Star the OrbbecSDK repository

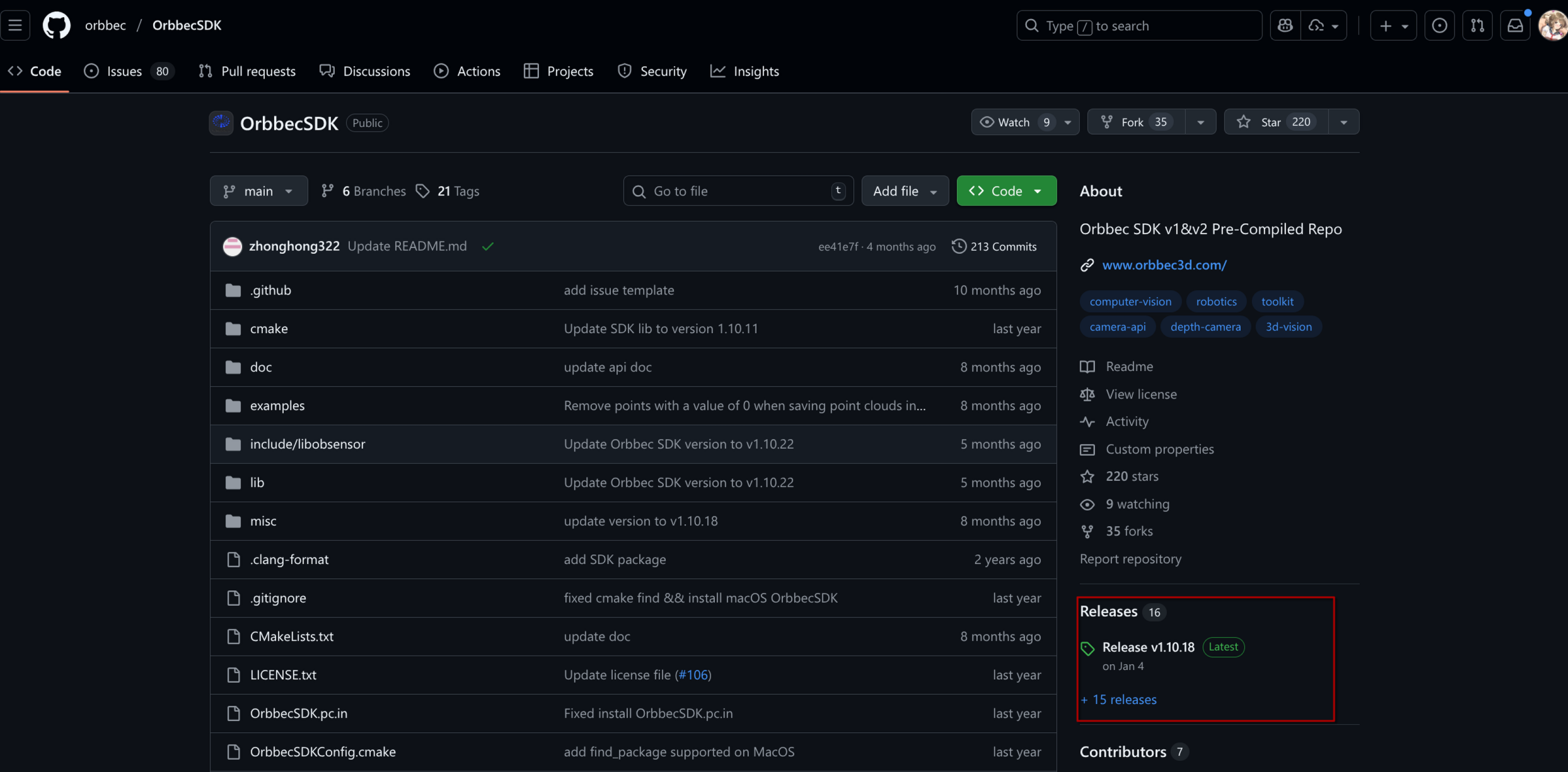click(1276, 122)
